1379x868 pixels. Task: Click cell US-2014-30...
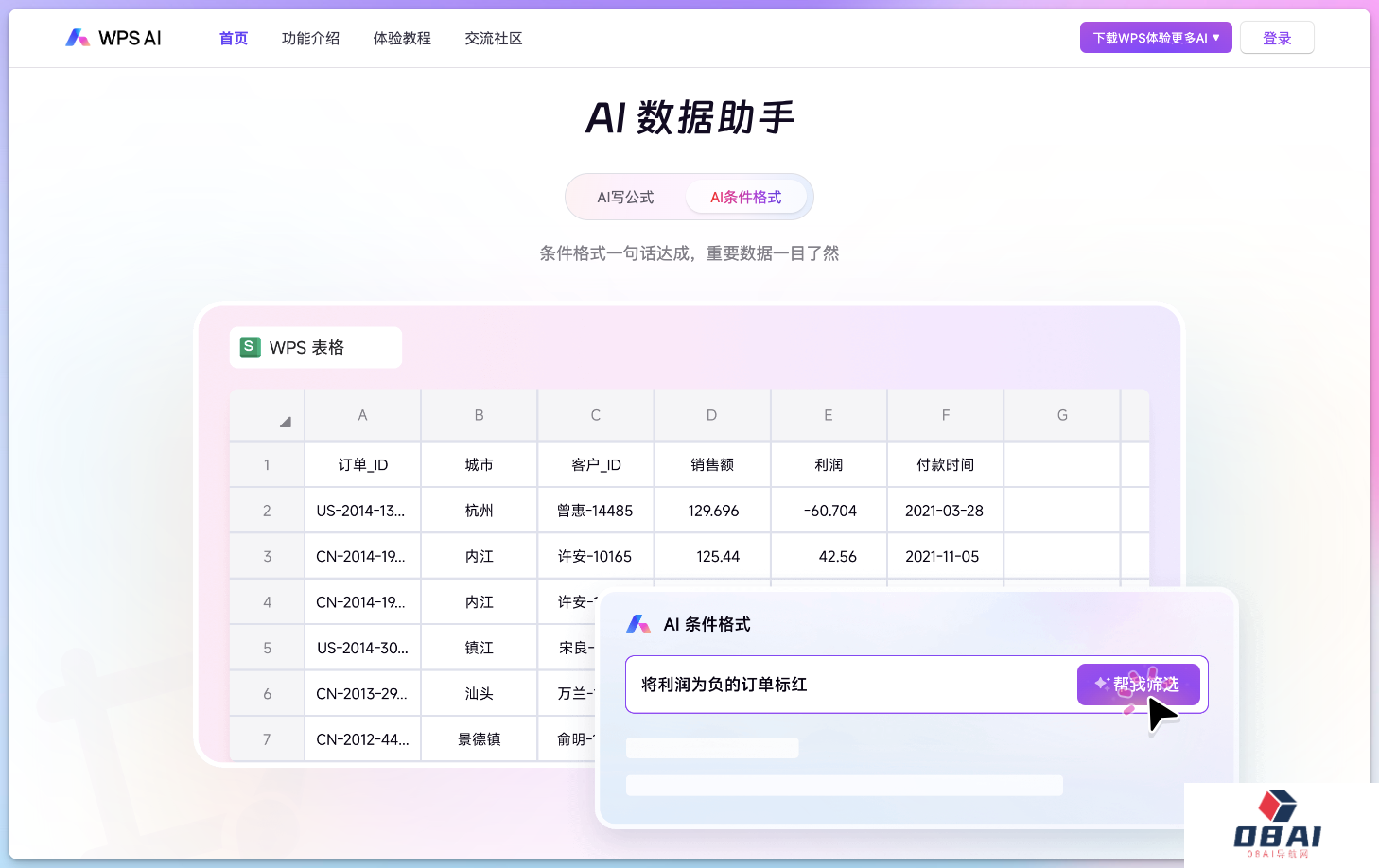(x=362, y=648)
